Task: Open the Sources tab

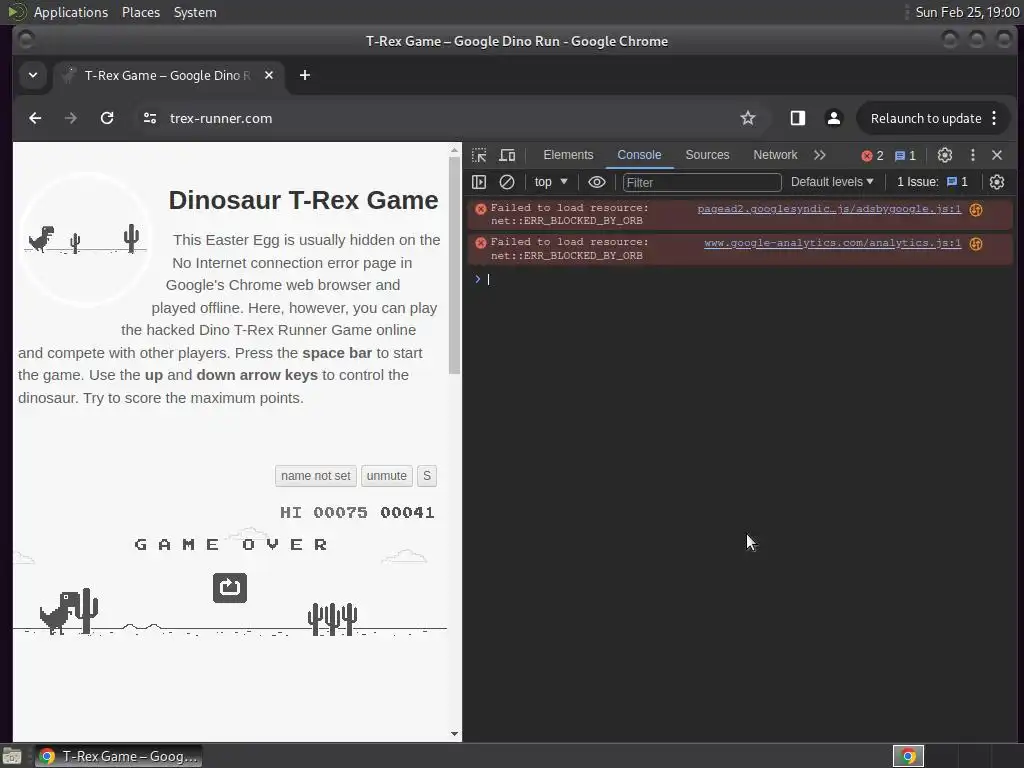Action: point(707,155)
